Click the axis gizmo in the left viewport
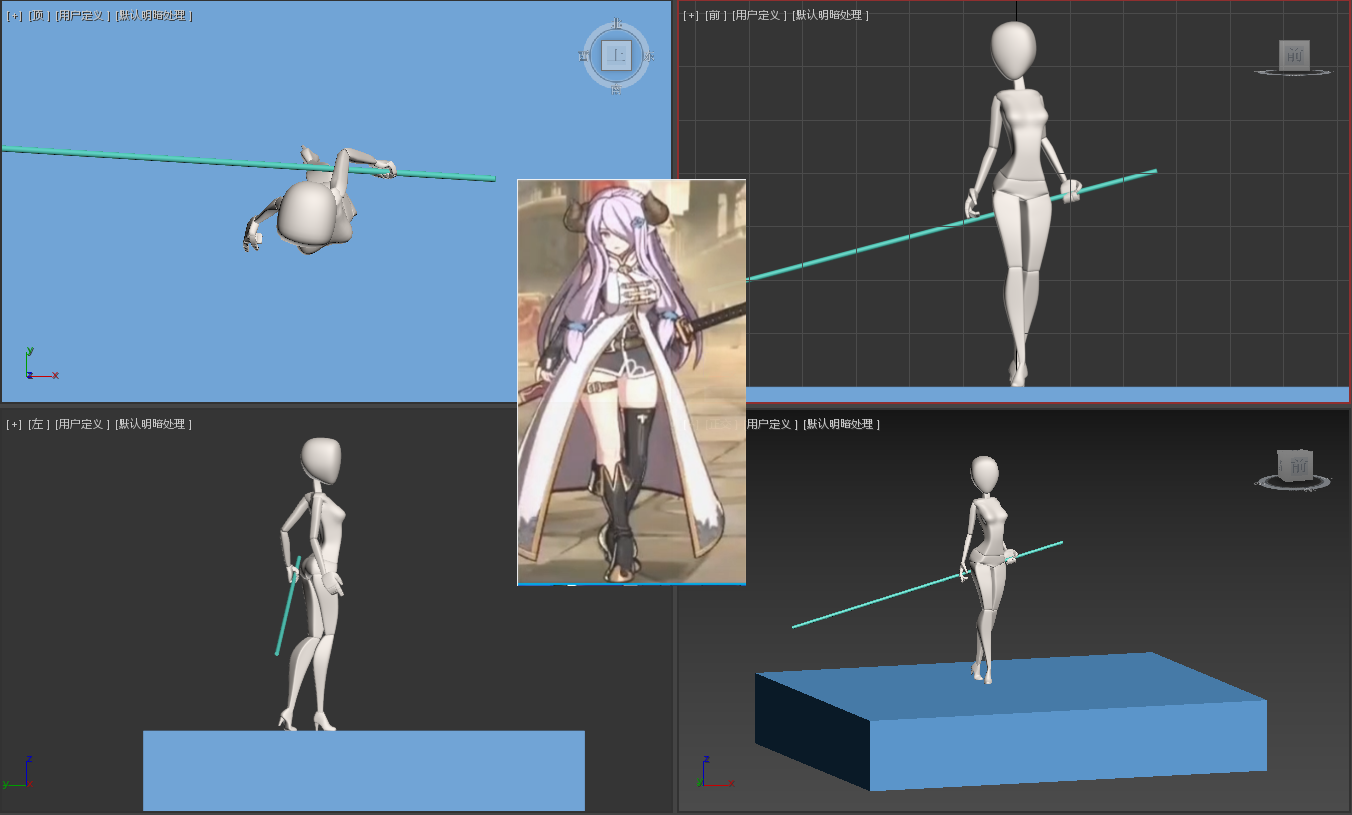 pyautogui.click(x=19, y=774)
